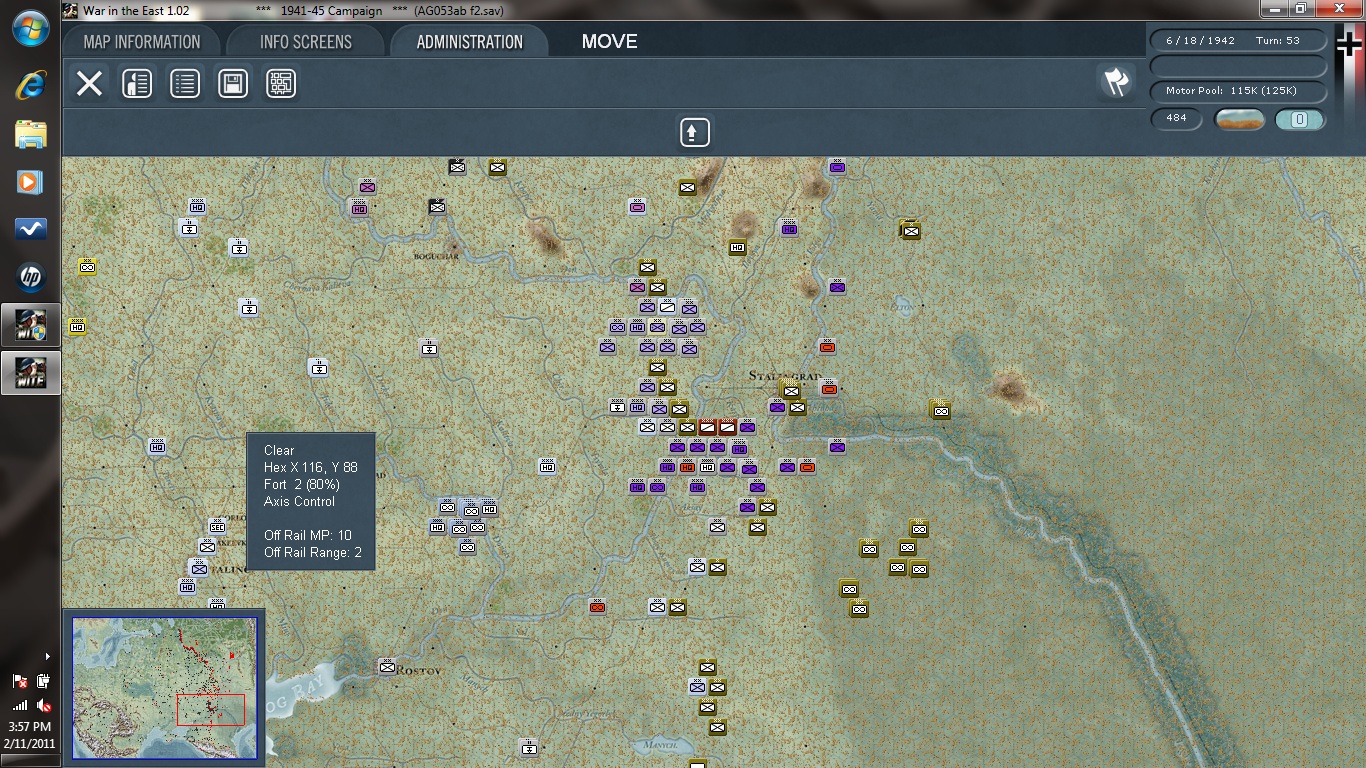
Task: Open the Map Information tab
Action: (141, 42)
